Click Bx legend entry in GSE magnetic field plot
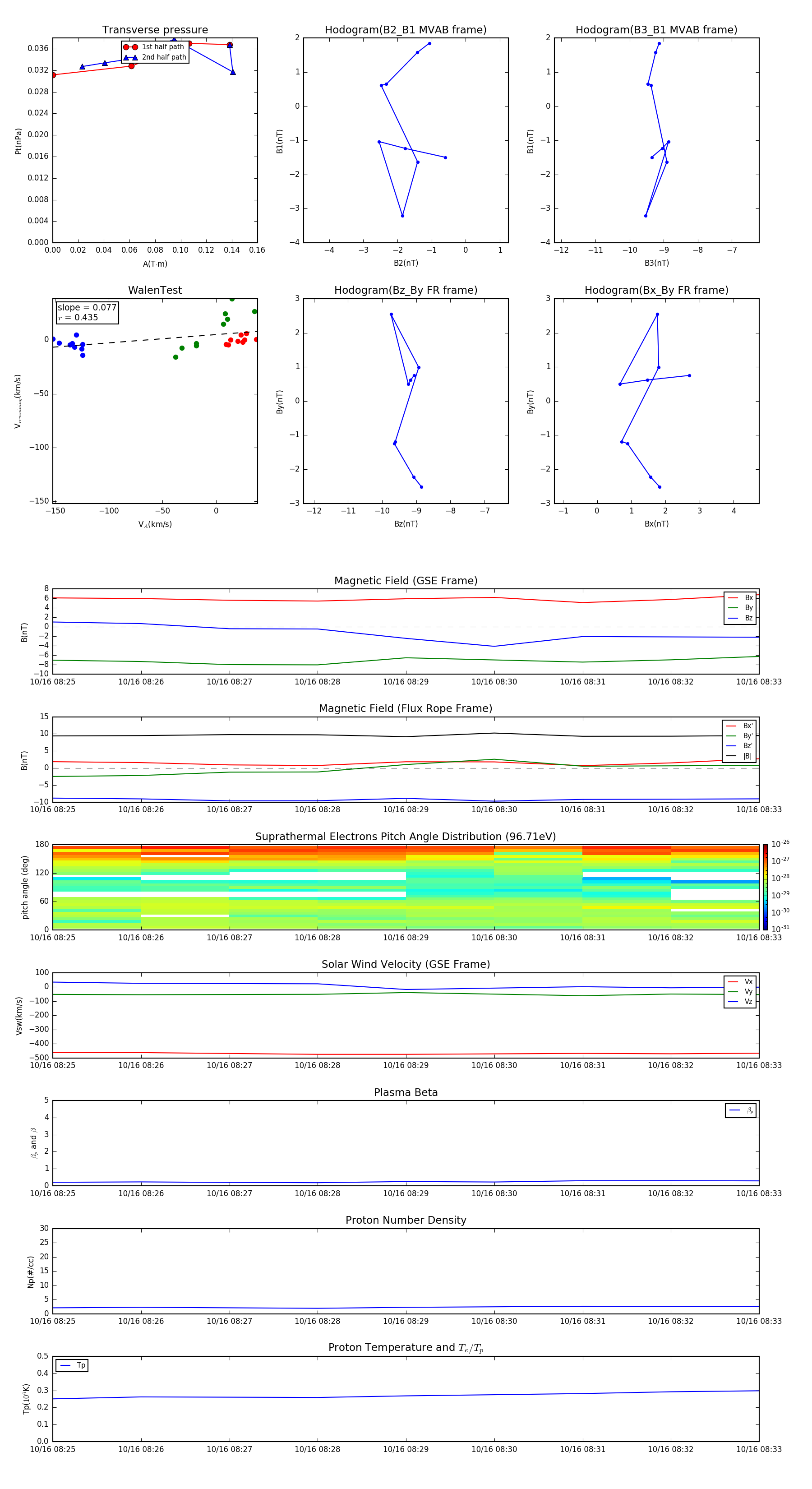812x1489 pixels. click(740, 598)
